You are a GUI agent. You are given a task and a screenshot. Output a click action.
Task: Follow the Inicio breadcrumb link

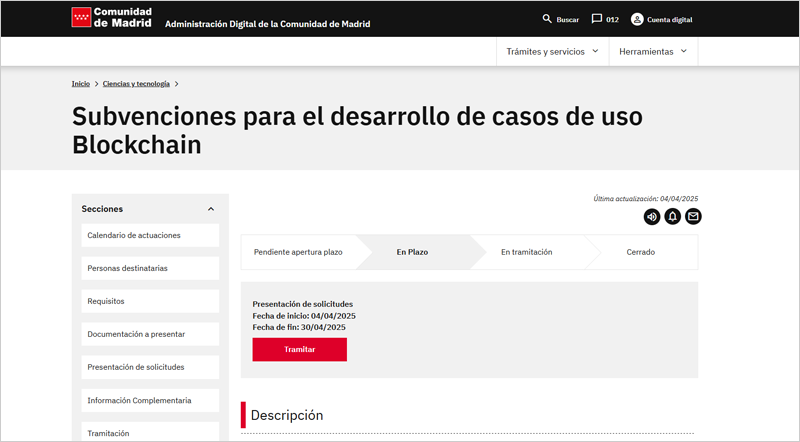point(81,84)
